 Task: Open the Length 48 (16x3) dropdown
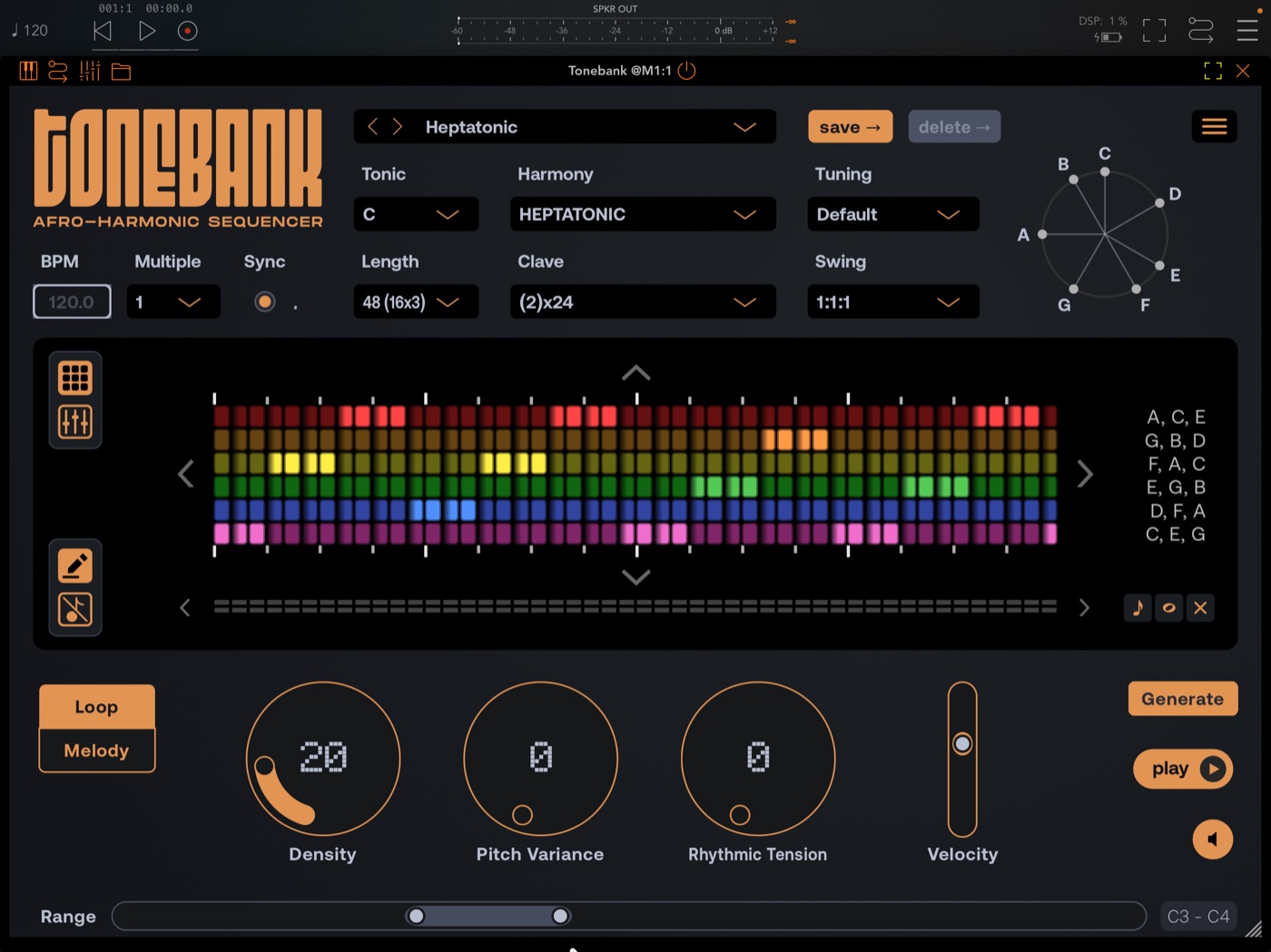pyautogui.click(x=416, y=302)
